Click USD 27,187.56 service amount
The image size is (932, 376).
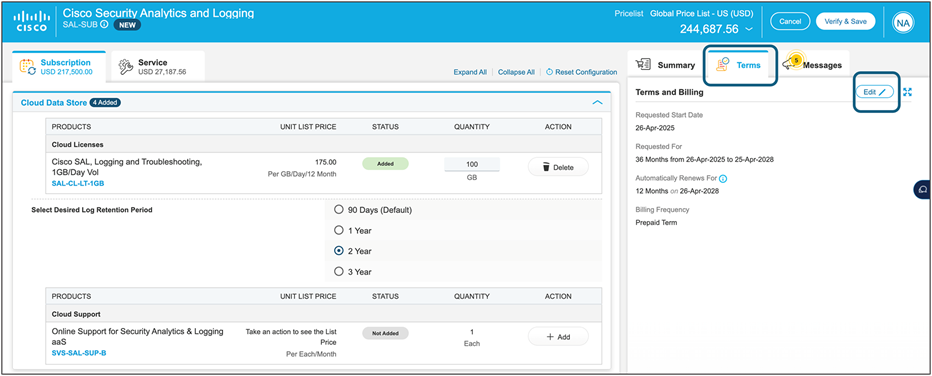[x=162, y=72]
